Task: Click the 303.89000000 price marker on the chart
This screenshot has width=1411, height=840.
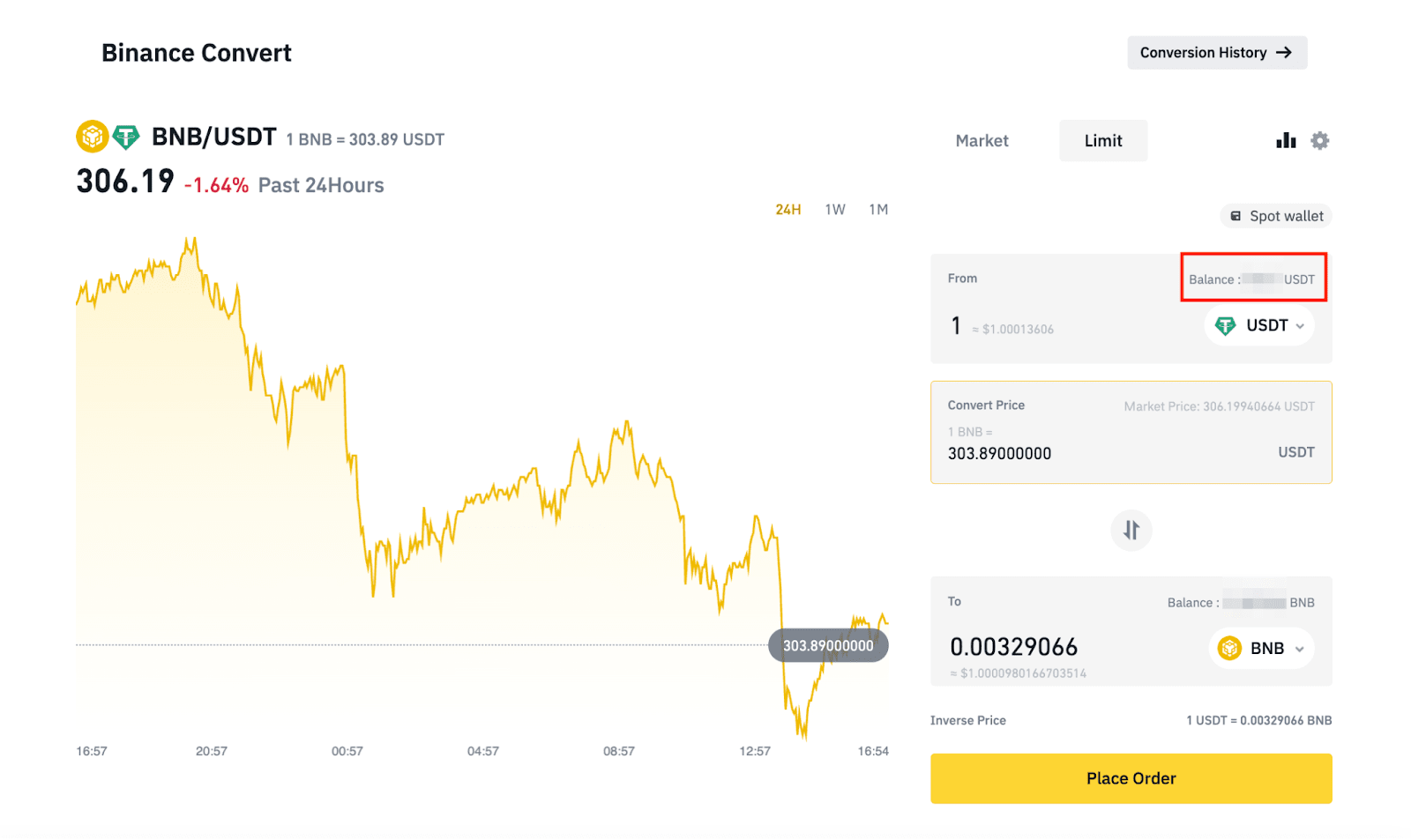Action: click(827, 645)
